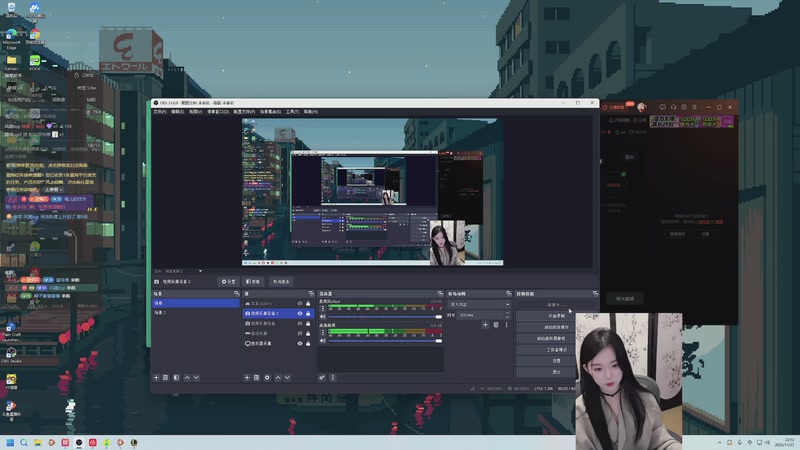This screenshot has height=450, width=800.
Task: Move source up with arrow icon
Action: (x=278, y=378)
